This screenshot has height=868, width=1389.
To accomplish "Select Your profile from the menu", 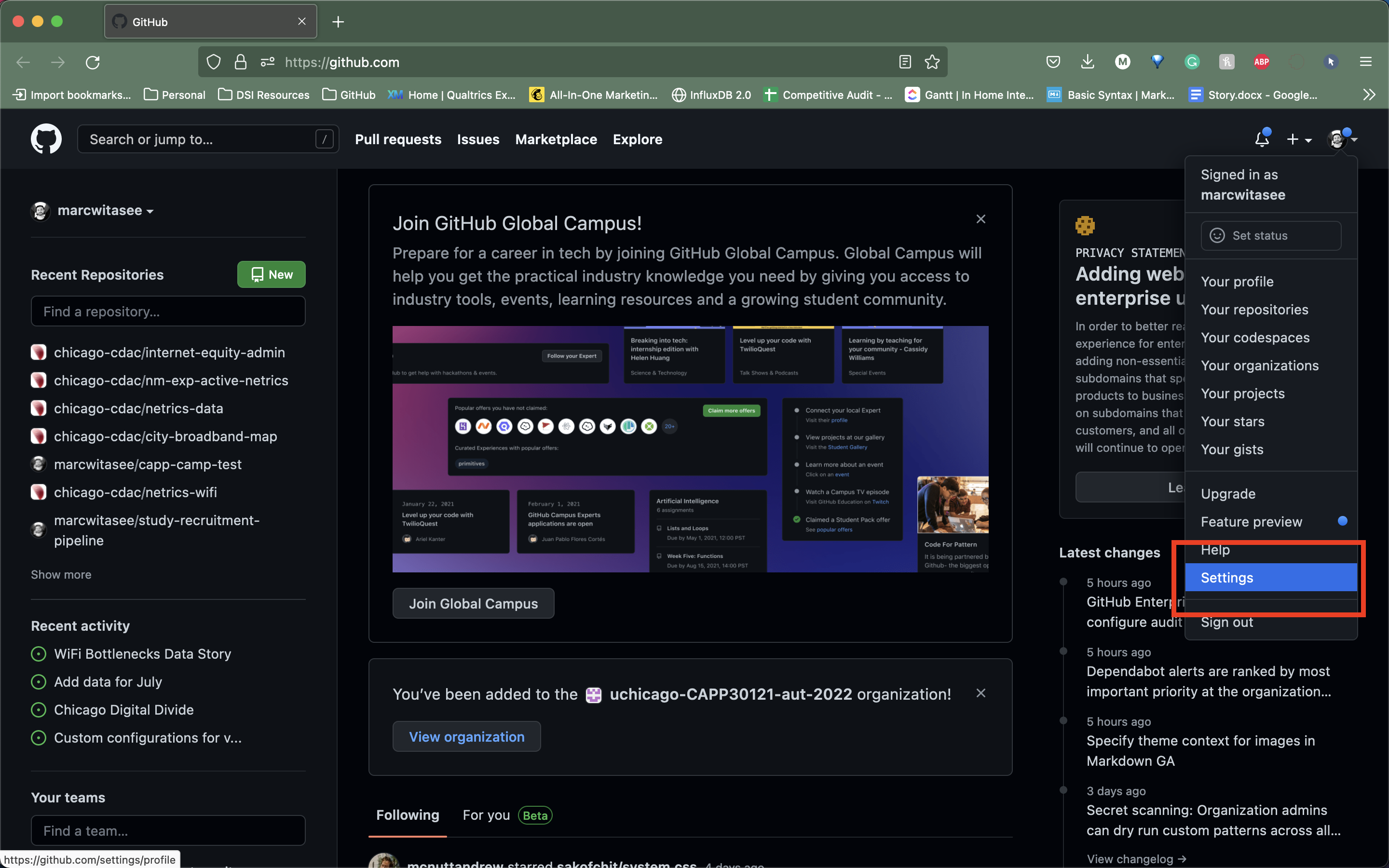I will [1271, 282].
